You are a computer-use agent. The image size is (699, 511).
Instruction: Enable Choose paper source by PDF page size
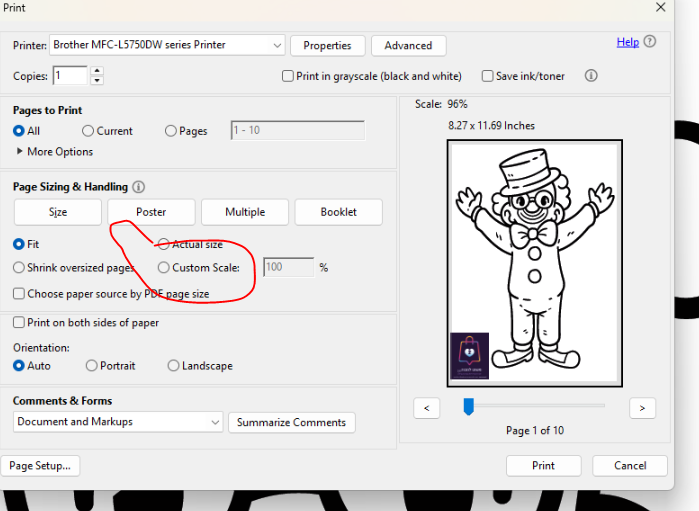(x=19, y=294)
